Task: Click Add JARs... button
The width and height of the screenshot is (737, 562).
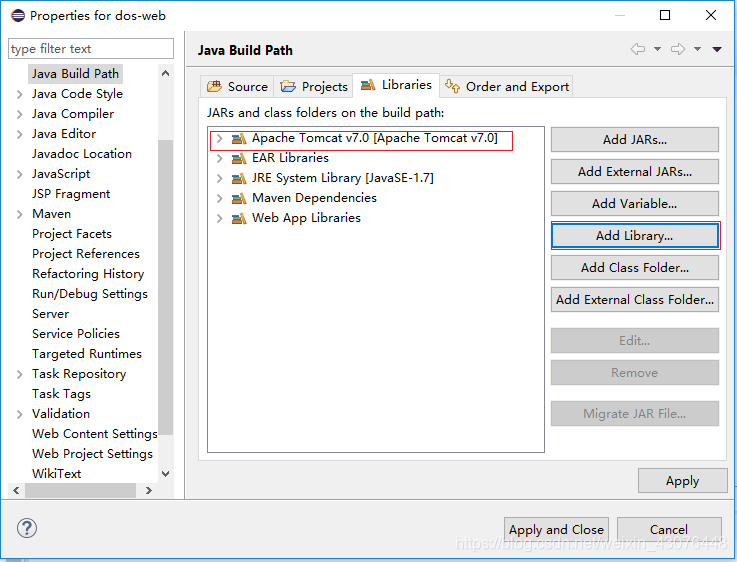Action: click(x=635, y=140)
